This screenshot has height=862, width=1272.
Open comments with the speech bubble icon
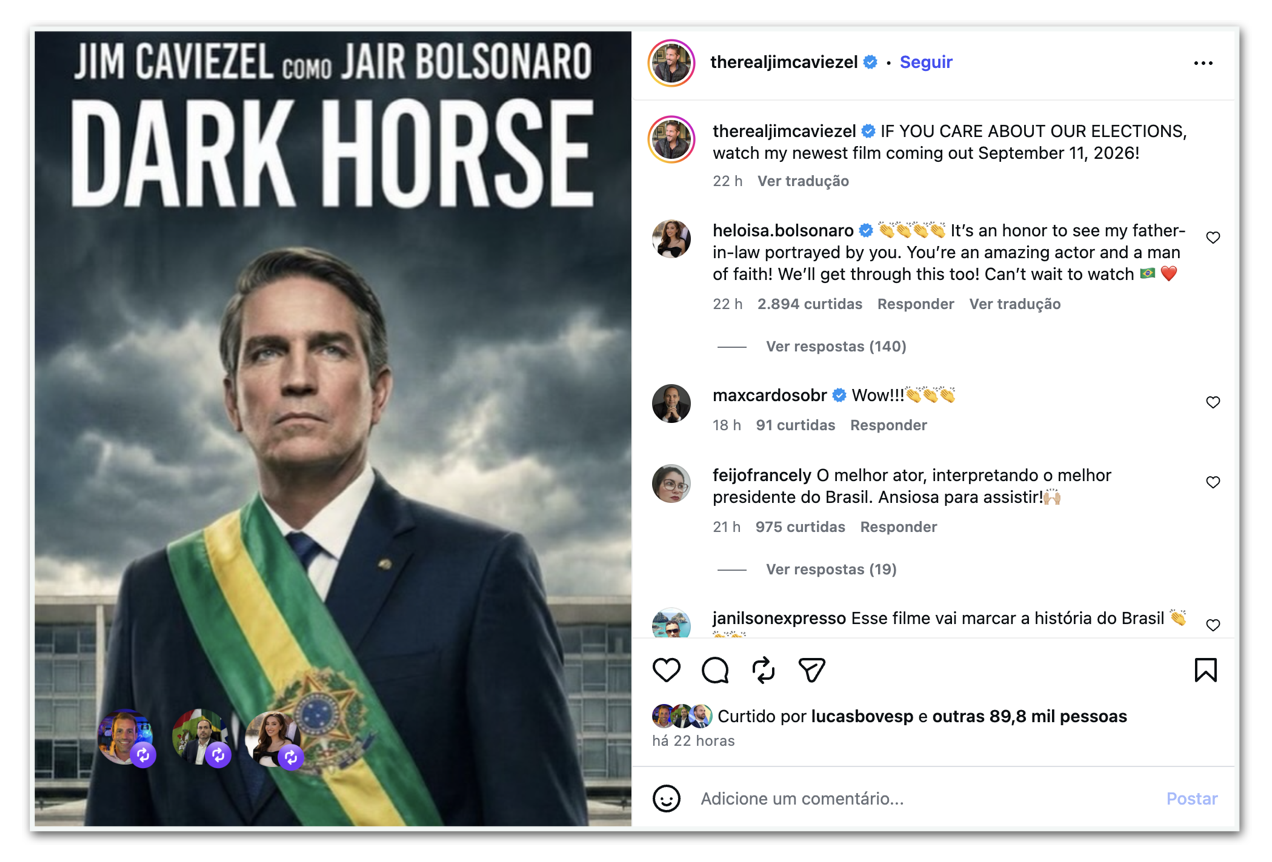715,670
